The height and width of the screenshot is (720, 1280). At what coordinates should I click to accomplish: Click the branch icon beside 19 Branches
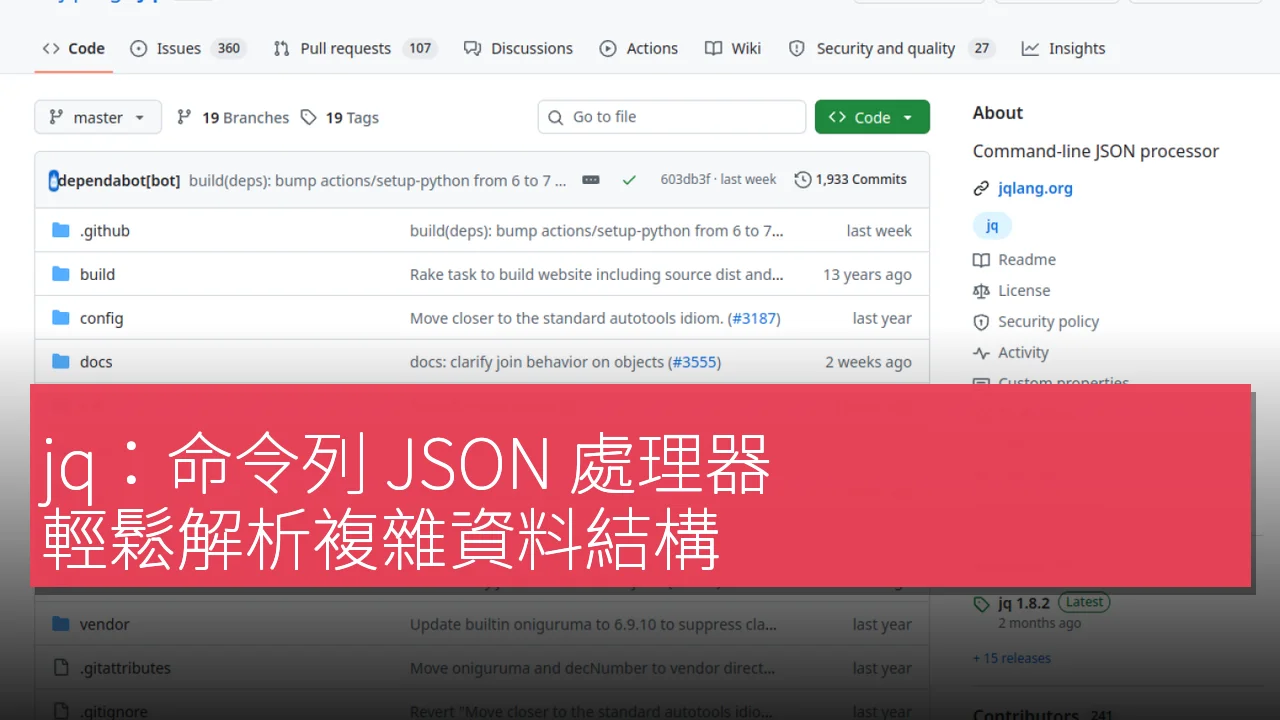[184, 117]
